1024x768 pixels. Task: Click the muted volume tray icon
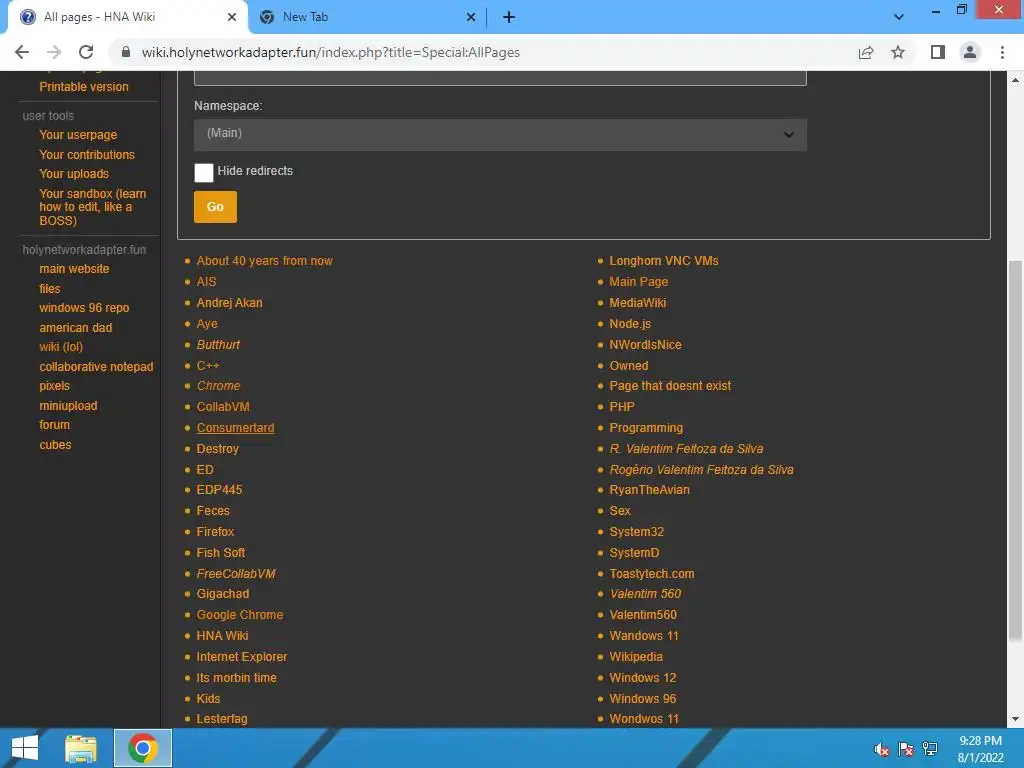882,750
